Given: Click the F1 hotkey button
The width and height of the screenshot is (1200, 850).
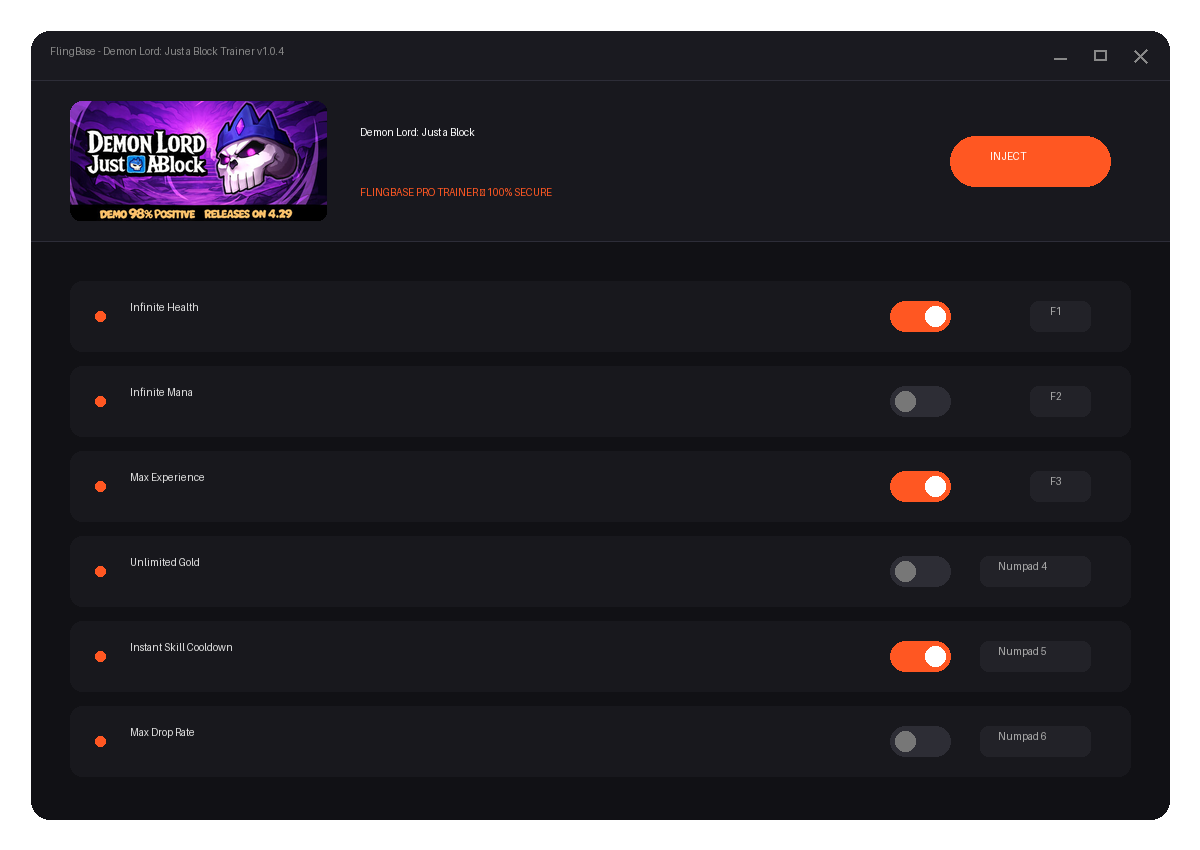Looking at the screenshot, I should (x=1060, y=316).
